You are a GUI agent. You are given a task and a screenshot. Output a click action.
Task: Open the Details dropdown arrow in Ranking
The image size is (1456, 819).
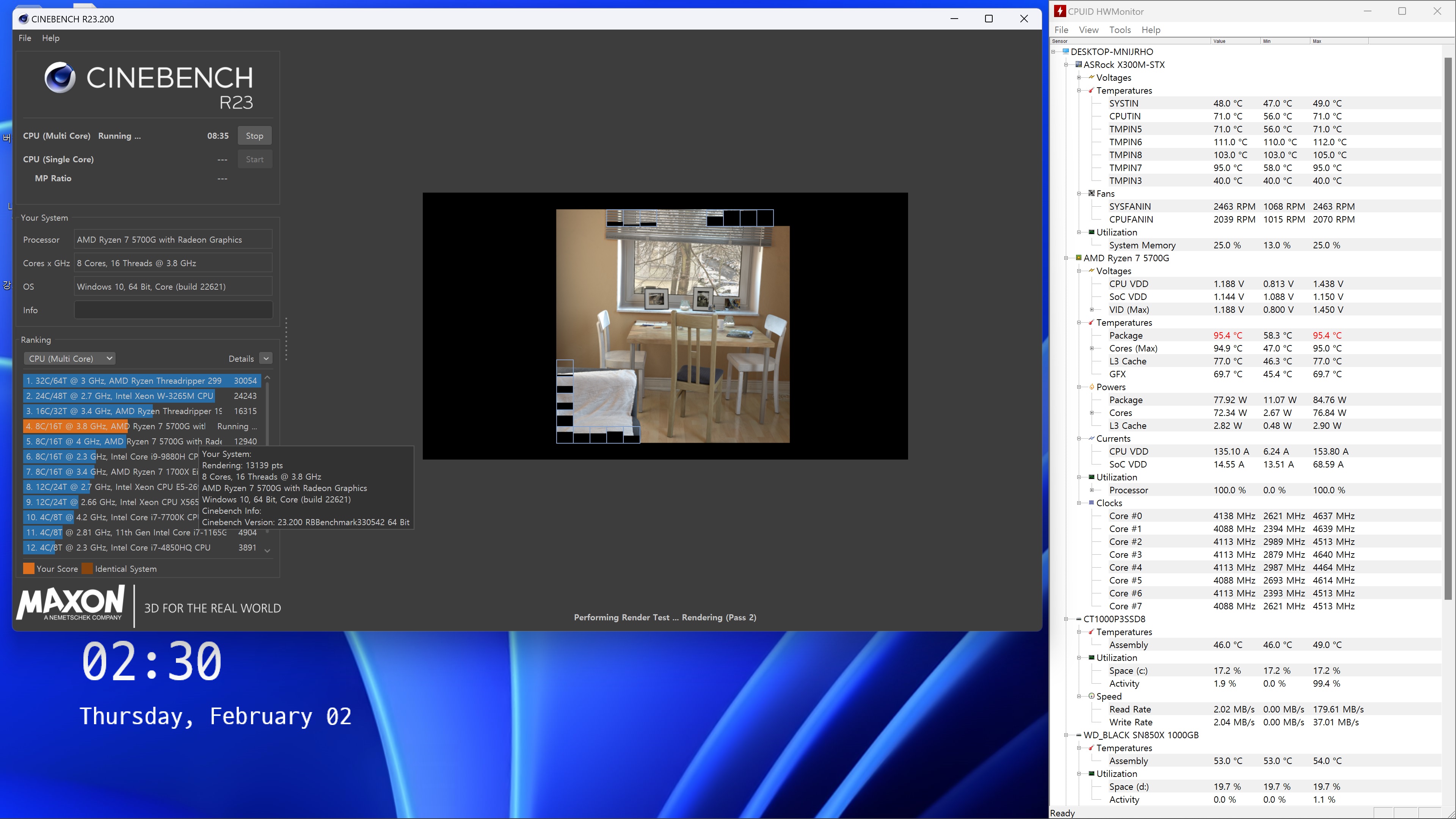(266, 358)
